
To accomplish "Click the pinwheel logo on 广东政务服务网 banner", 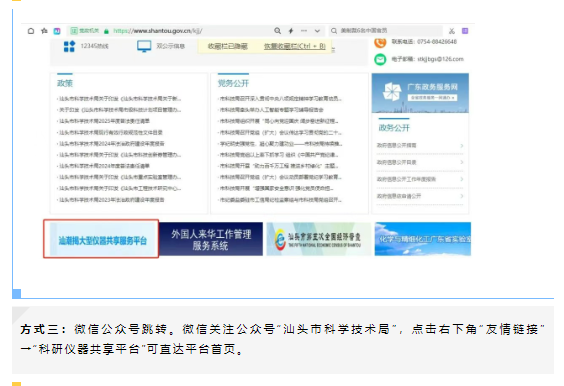I will click(391, 92).
